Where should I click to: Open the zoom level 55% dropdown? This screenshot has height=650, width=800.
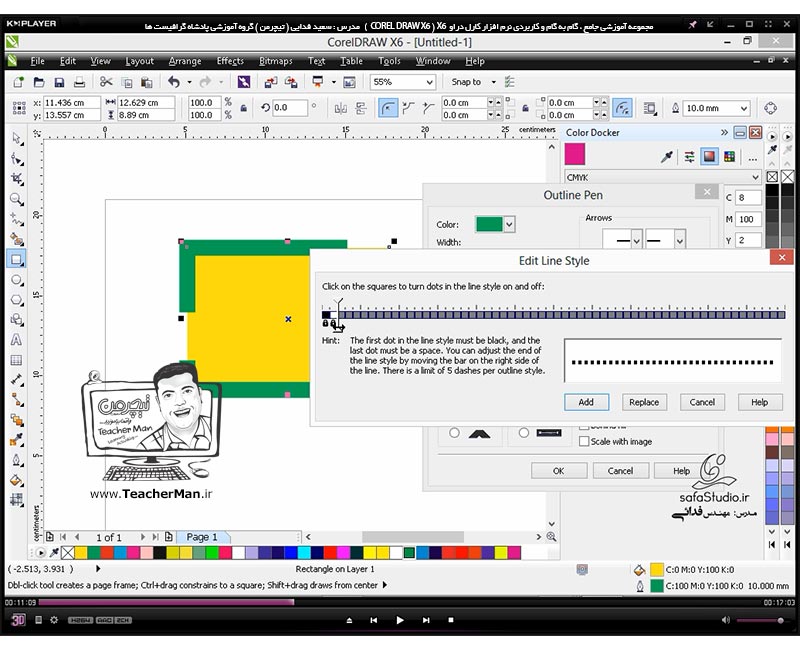[430, 82]
